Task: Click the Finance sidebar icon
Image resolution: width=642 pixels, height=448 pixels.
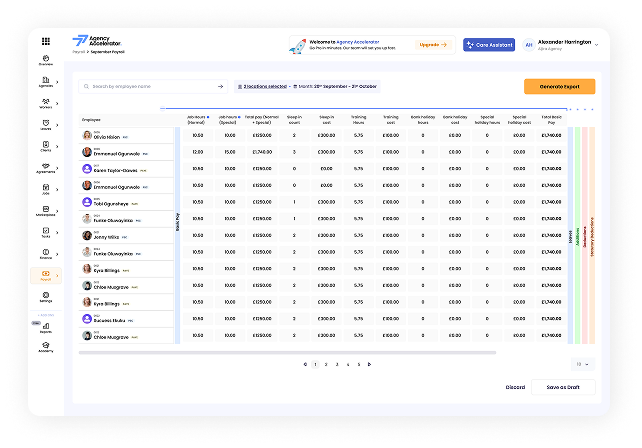Action: click(46, 254)
